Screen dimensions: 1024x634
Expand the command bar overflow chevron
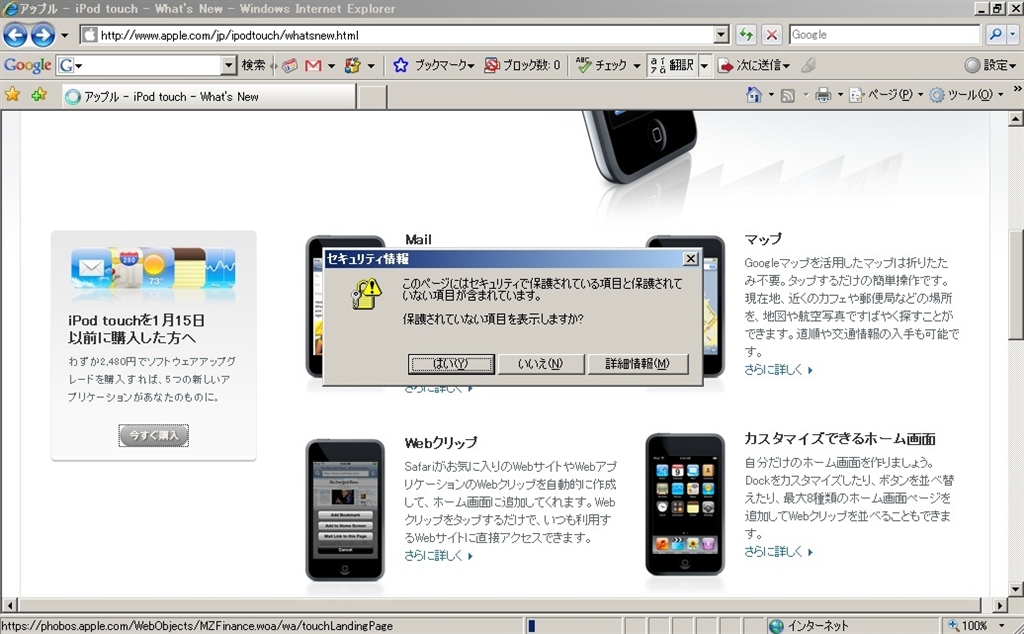1017,89
